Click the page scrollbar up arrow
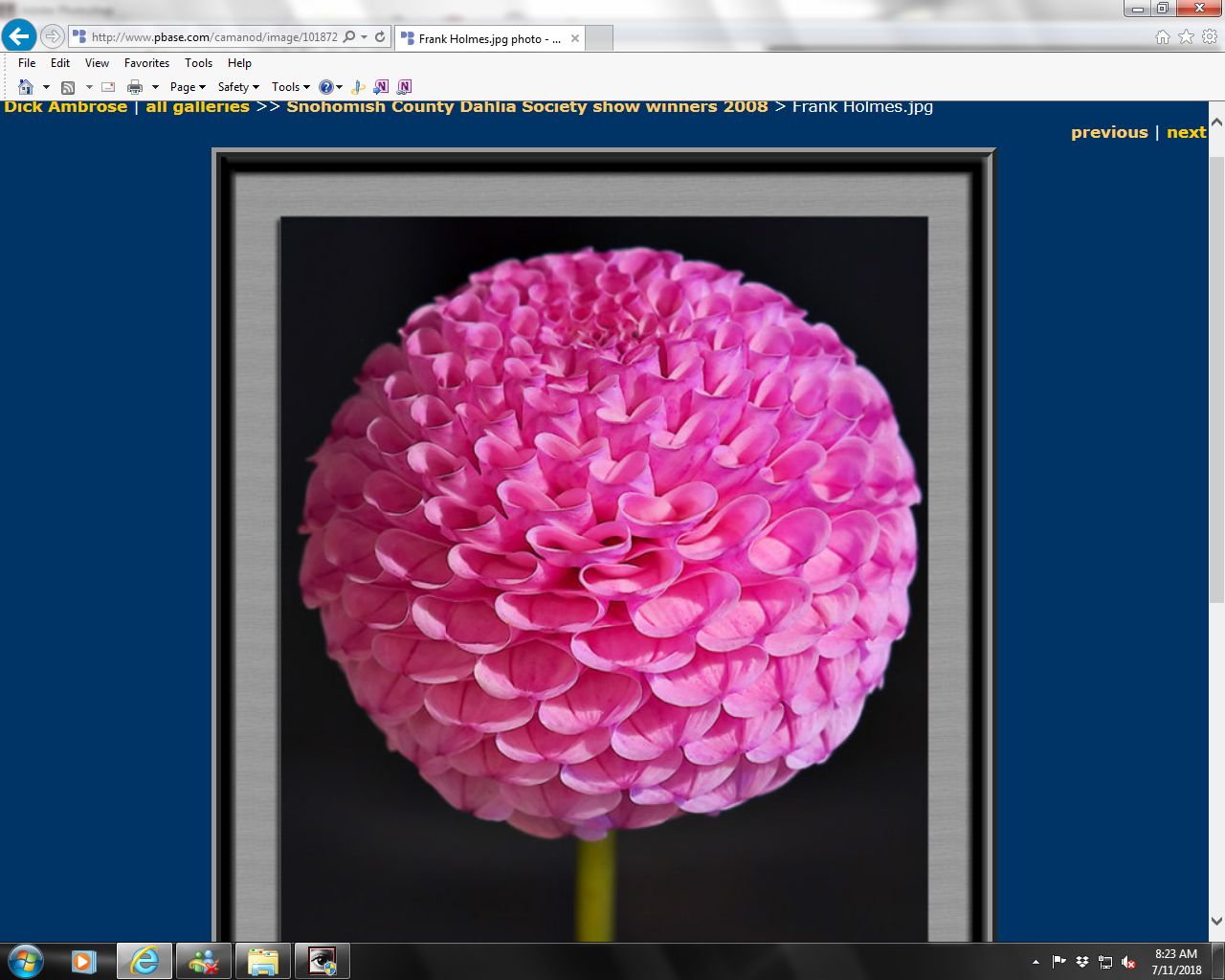 tap(1216, 122)
